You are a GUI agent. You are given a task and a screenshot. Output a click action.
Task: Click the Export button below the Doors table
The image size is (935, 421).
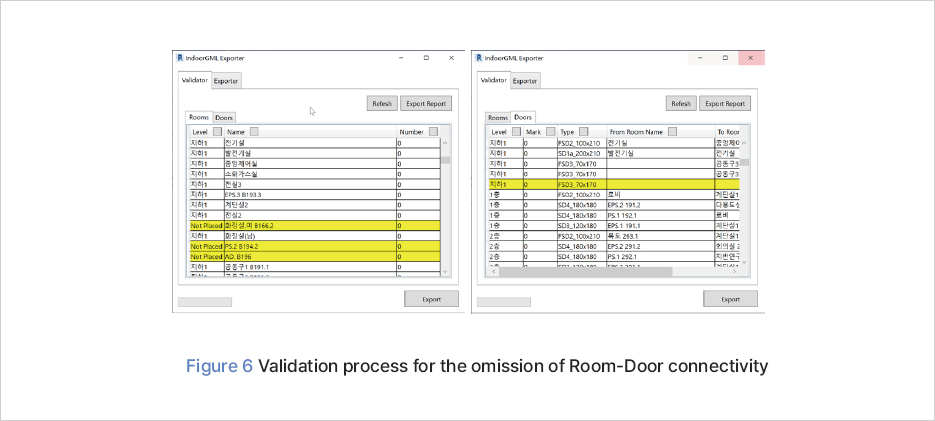(x=730, y=299)
